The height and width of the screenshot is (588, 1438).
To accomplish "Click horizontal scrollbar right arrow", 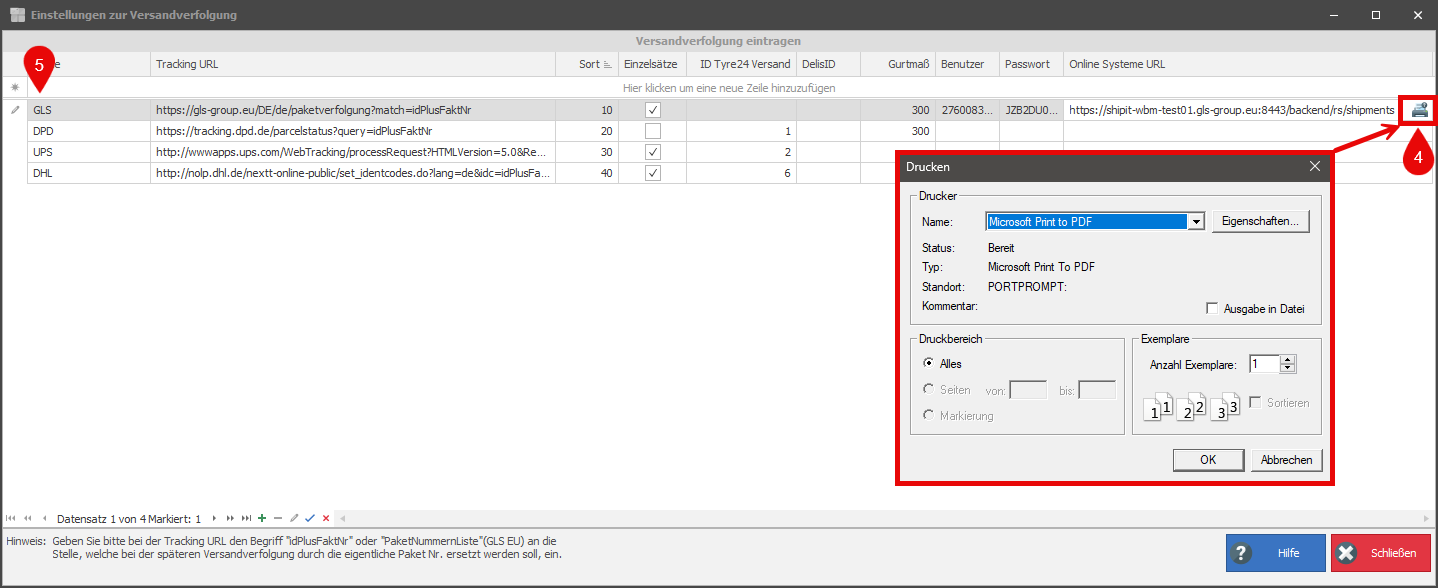I will [1426, 518].
